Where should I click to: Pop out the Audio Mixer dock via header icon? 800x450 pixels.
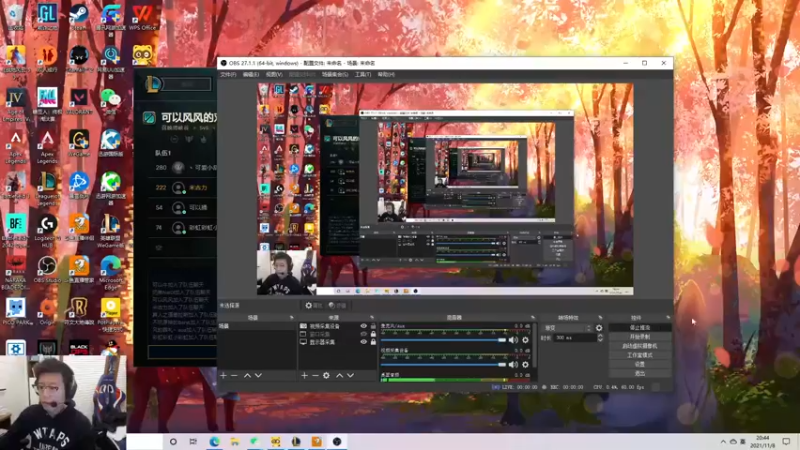[x=533, y=318]
